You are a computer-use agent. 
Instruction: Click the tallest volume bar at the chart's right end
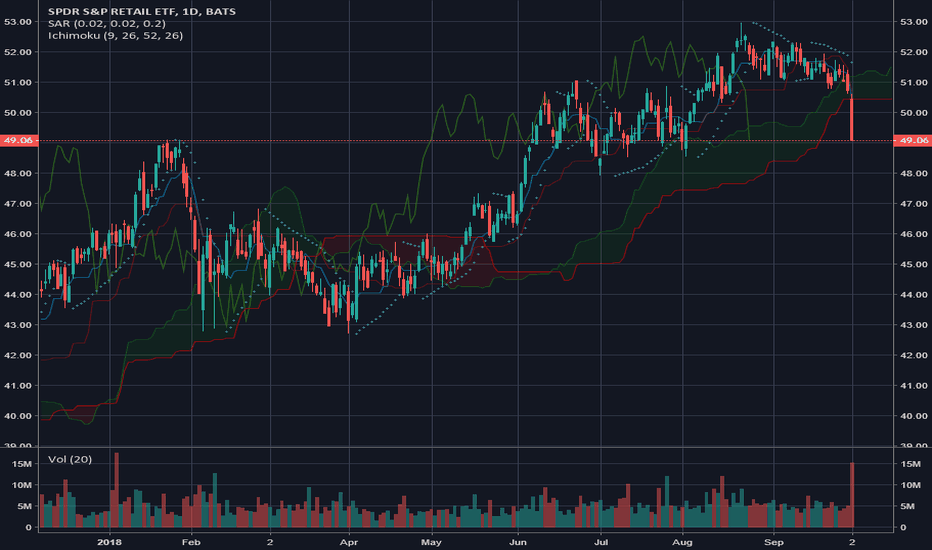click(852, 495)
